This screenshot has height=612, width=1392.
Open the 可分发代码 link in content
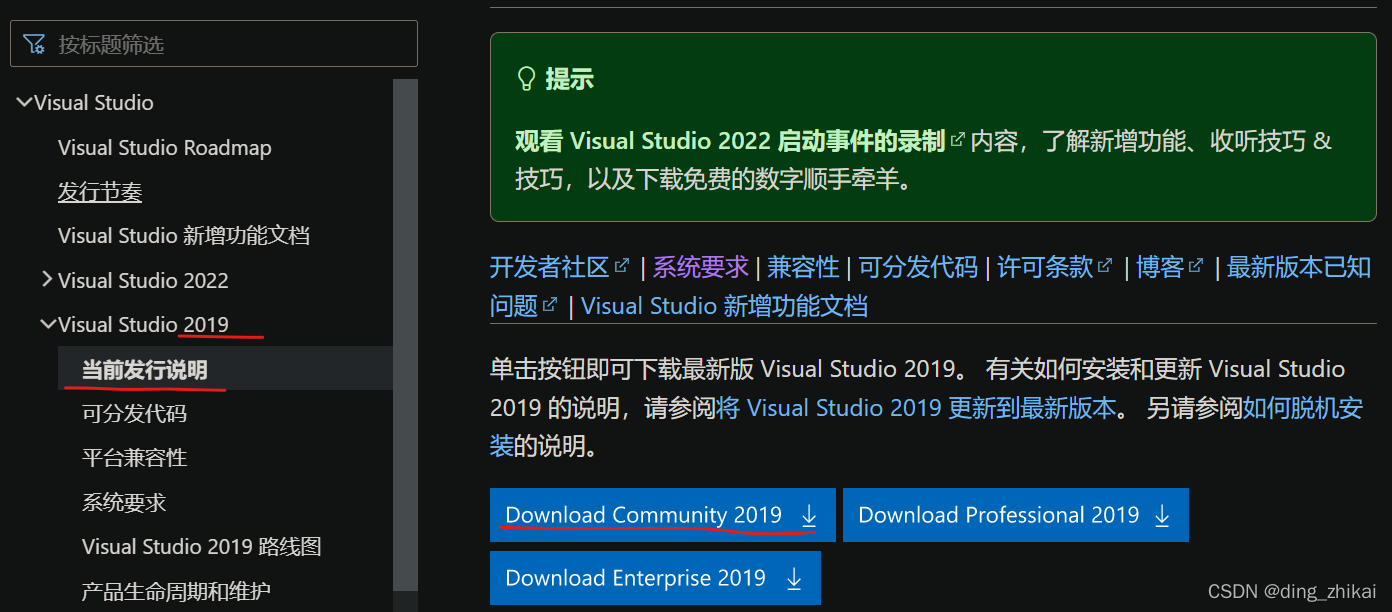tap(918, 267)
